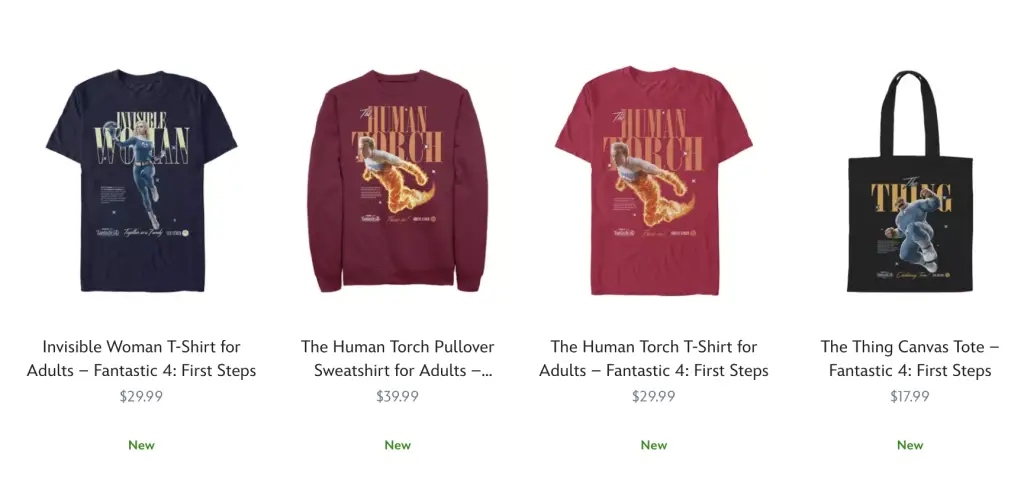This screenshot has height=495, width=1024.
Task: Click the New badge under The Thing Tote
Action: 910,445
